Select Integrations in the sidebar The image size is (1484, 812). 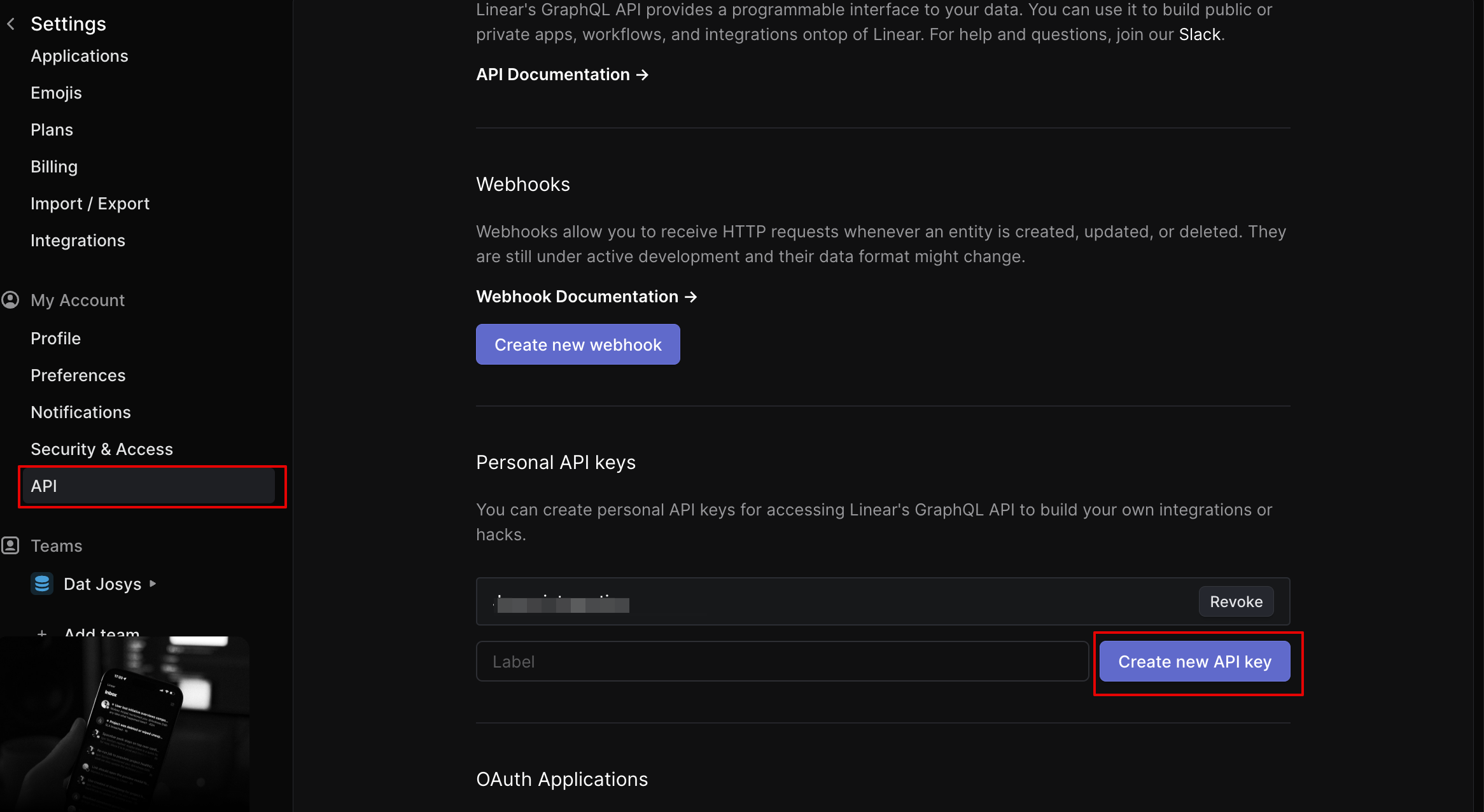(78, 241)
